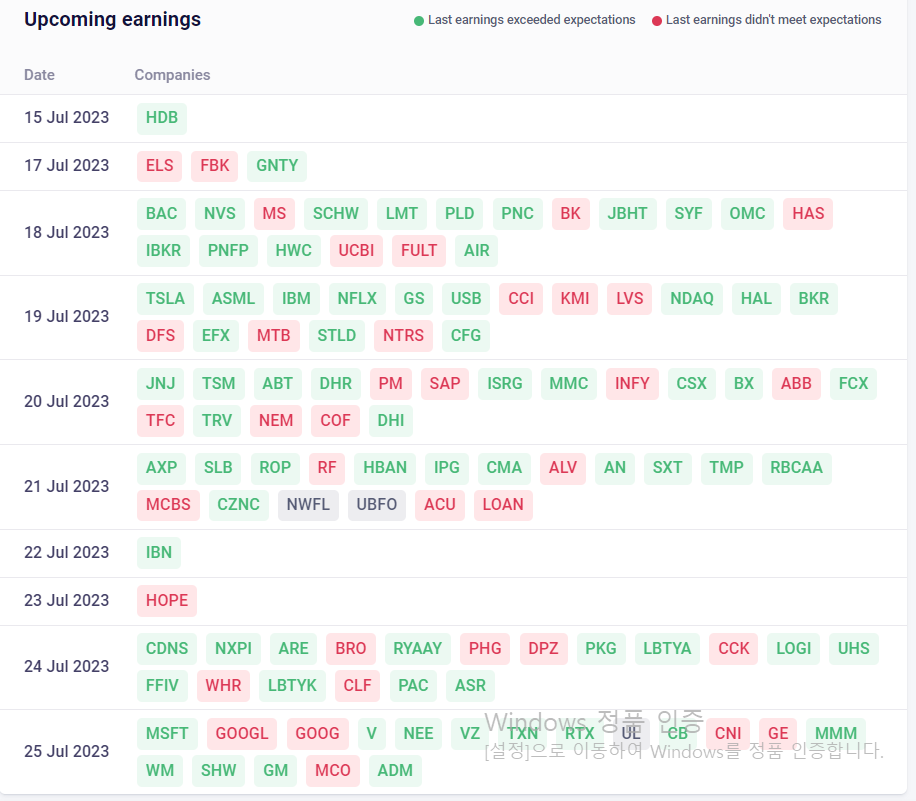
Task: Click the FULT ticker
Action: 419,251
